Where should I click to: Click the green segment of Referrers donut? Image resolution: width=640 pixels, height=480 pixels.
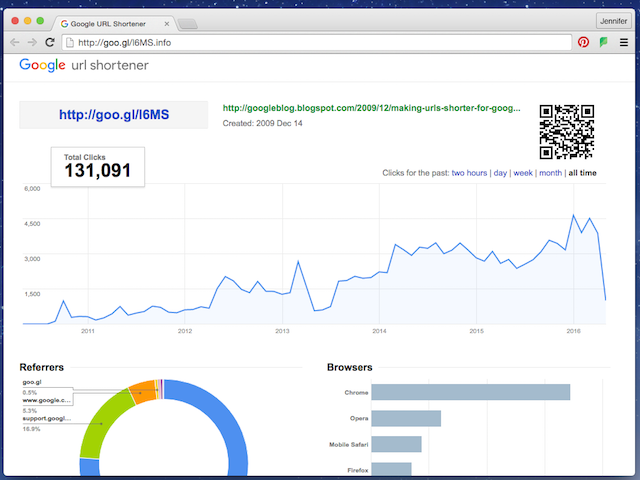point(101,424)
